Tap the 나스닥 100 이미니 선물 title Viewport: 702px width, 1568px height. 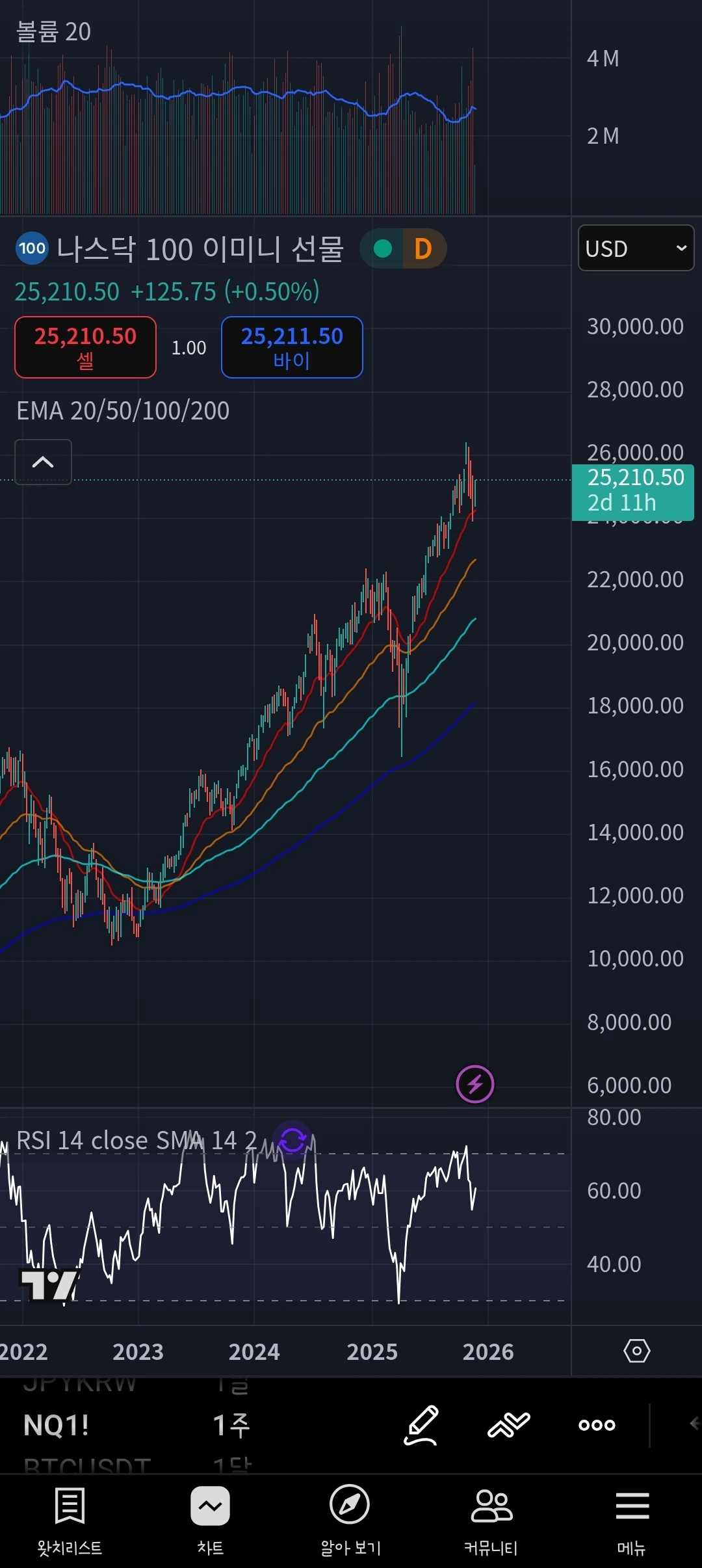(200, 249)
